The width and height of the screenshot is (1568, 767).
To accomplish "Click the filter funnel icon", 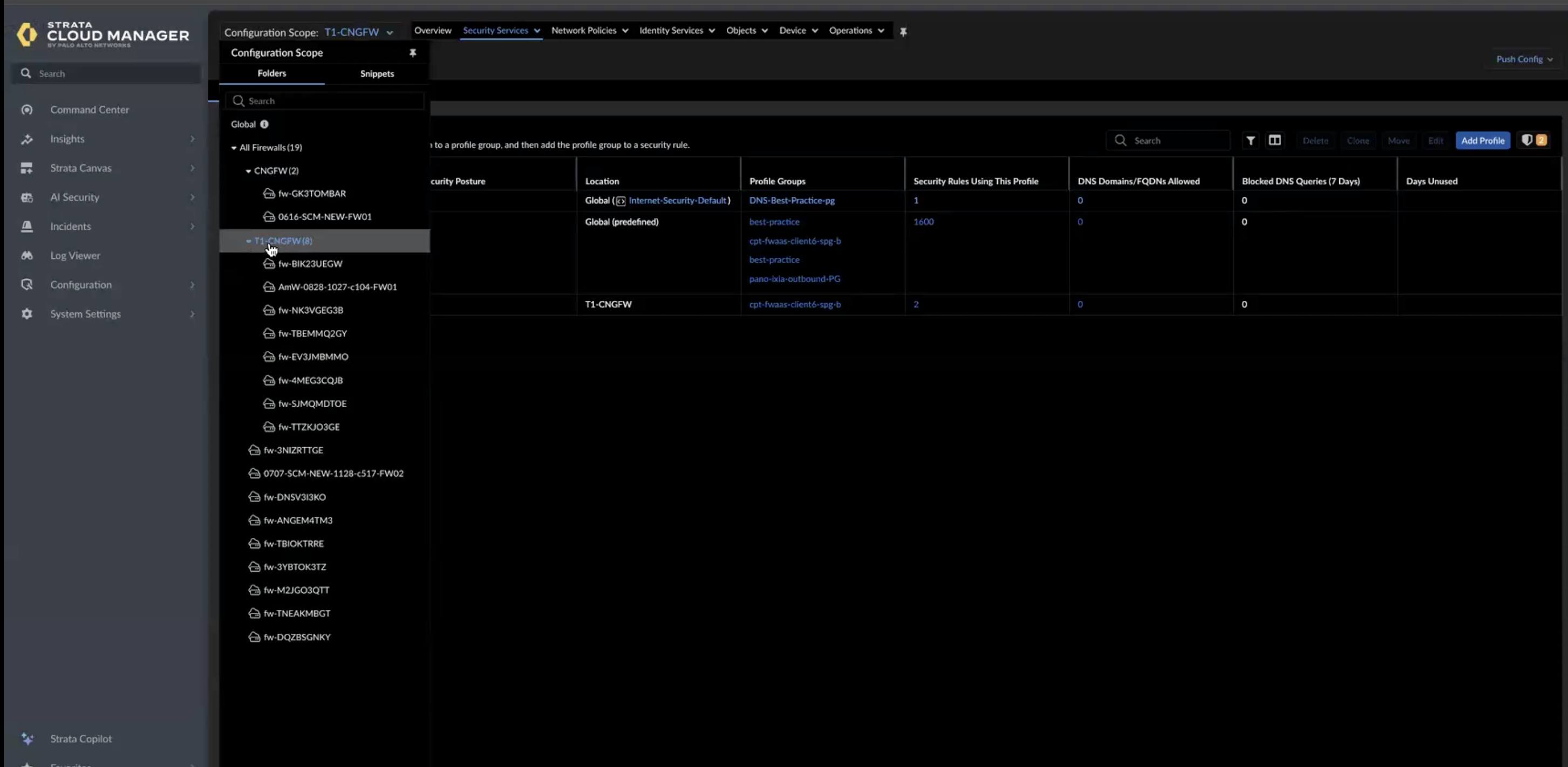I will (x=1250, y=140).
